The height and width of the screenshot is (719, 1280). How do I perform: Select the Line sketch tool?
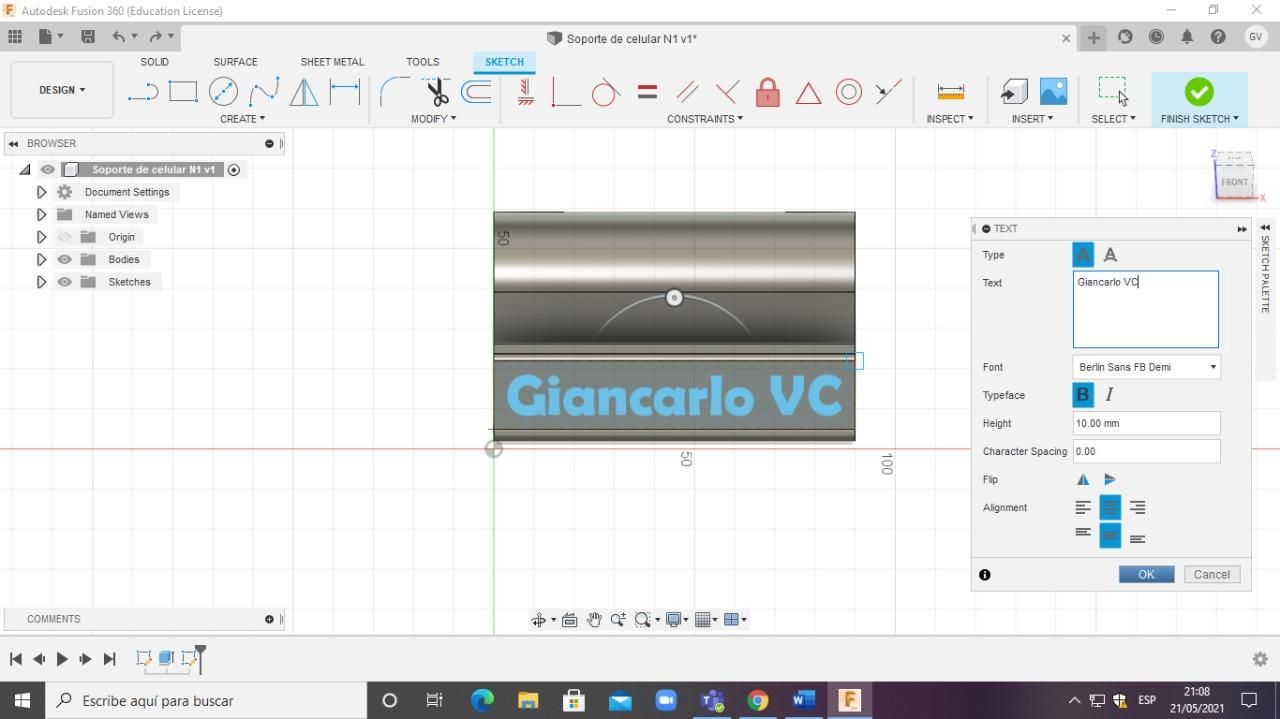pyautogui.click(x=143, y=92)
